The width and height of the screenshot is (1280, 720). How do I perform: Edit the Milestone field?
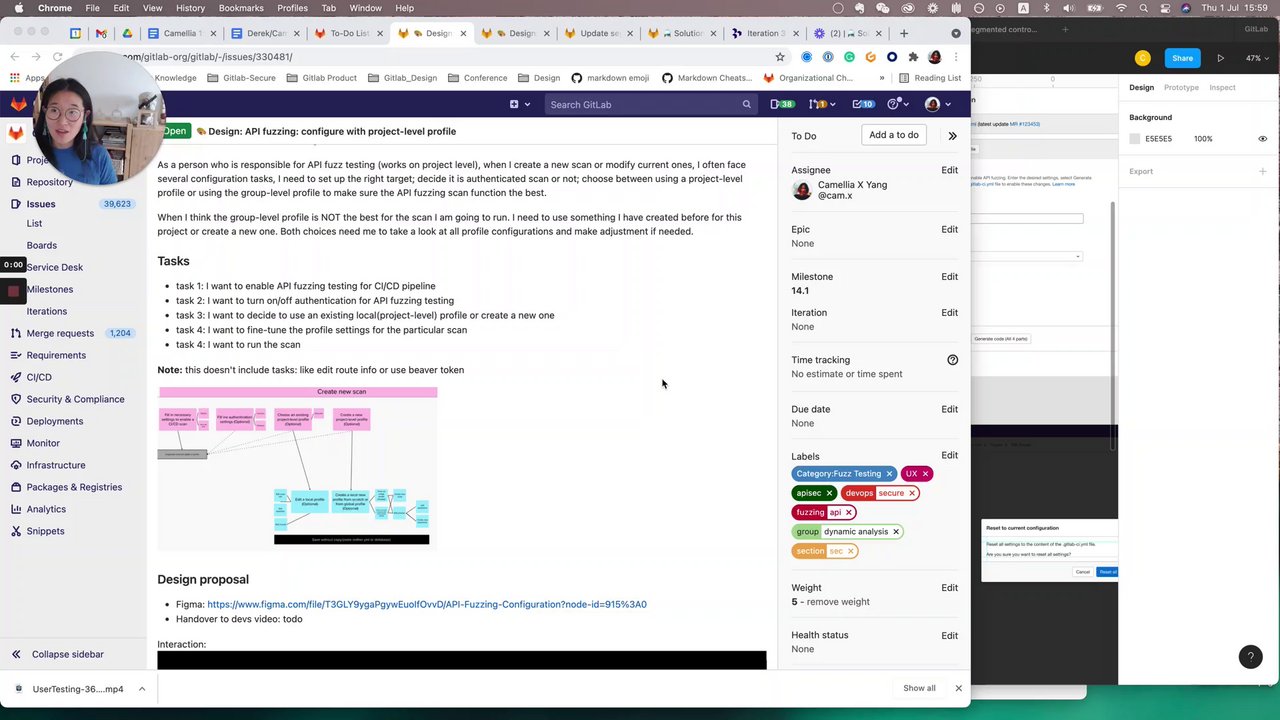[949, 277]
